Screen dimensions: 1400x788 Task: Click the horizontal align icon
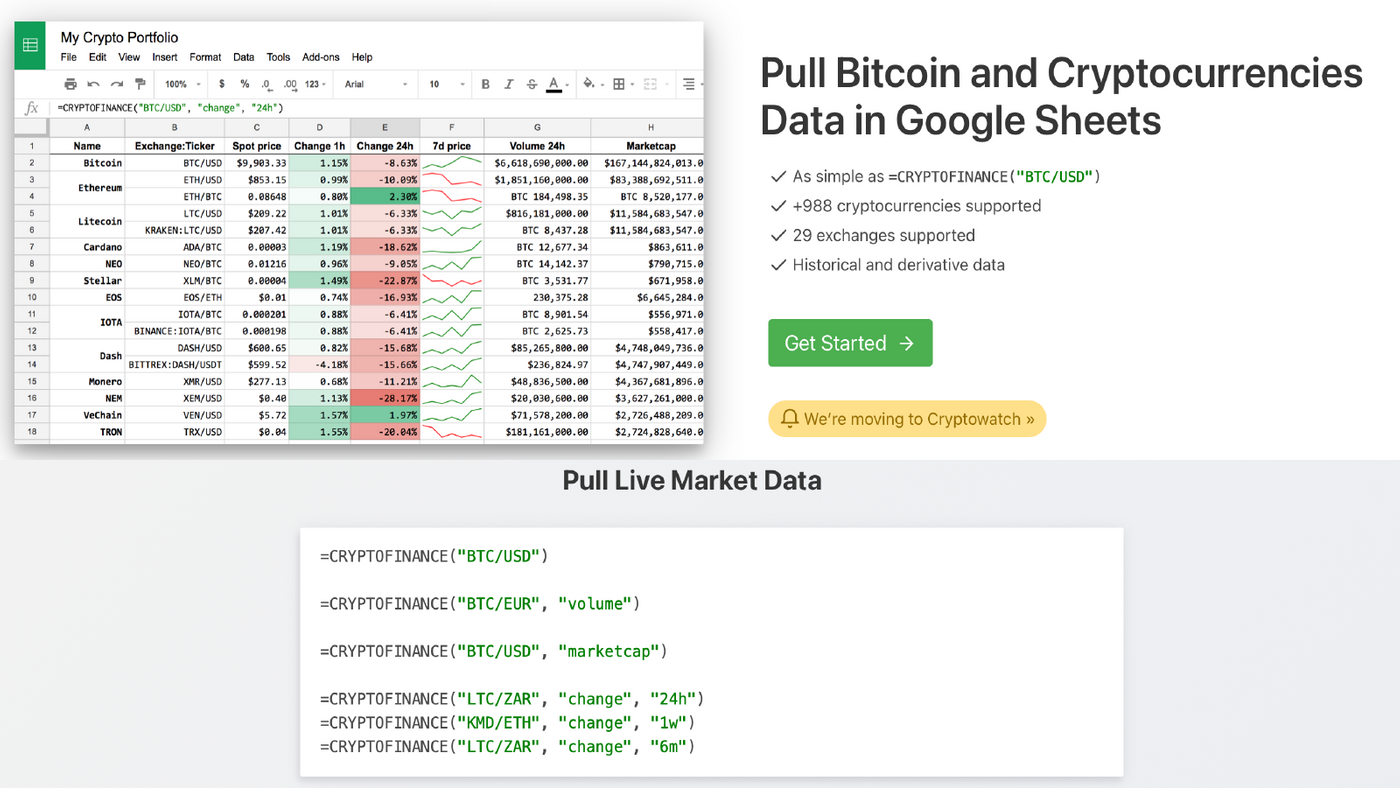pyautogui.click(x=688, y=84)
